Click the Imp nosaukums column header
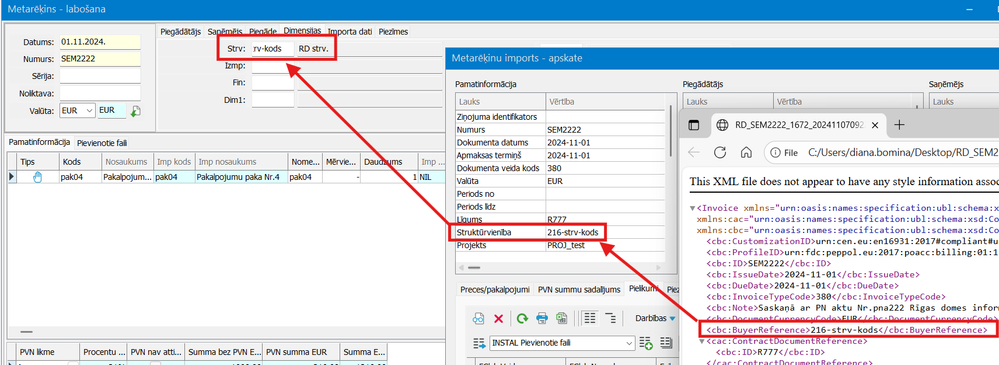The width and height of the screenshot is (999, 365). click(241, 162)
